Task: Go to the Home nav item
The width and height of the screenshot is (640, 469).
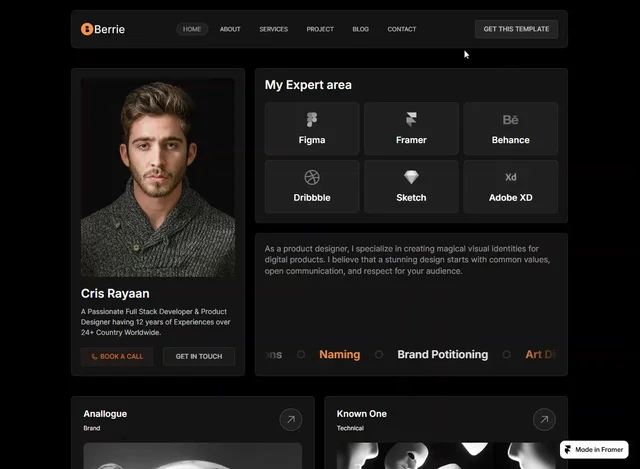Action: pyautogui.click(x=192, y=29)
